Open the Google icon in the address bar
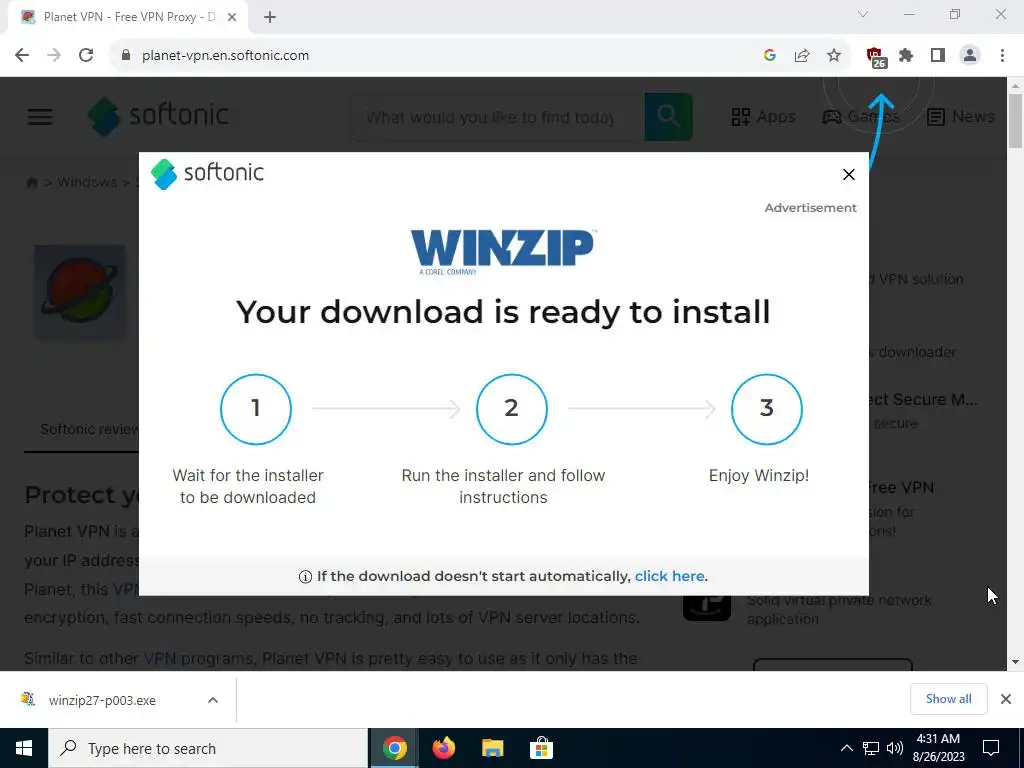Viewport: 1024px width, 768px height. [770, 56]
